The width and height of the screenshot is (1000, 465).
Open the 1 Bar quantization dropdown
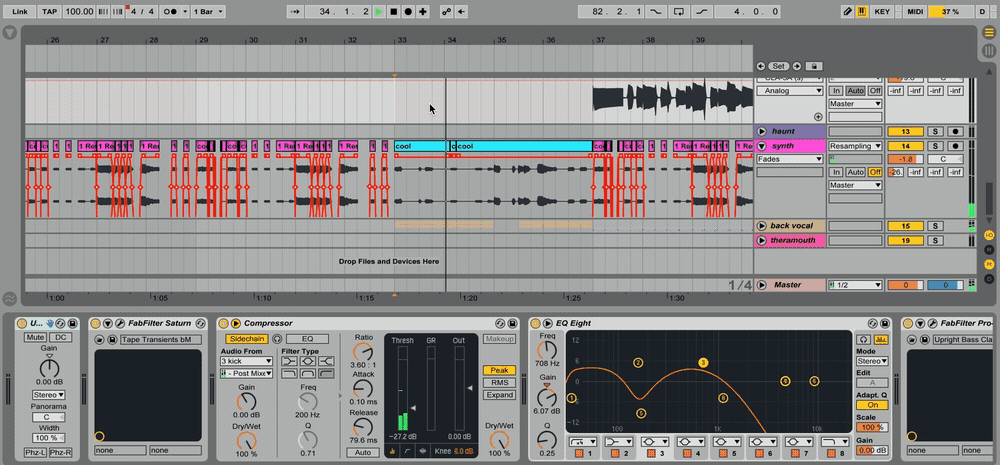click(209, 11)
